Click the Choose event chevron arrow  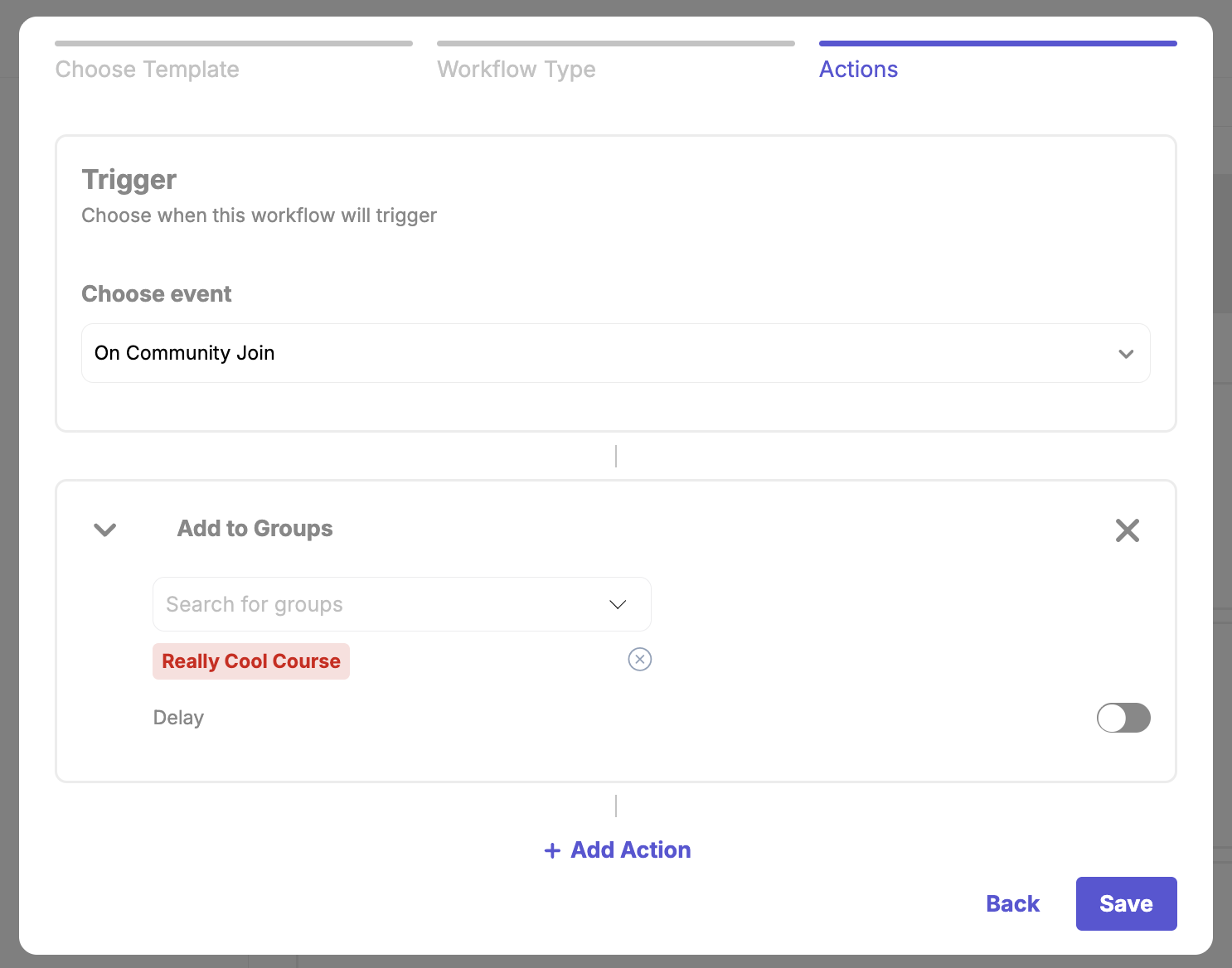1125,354
